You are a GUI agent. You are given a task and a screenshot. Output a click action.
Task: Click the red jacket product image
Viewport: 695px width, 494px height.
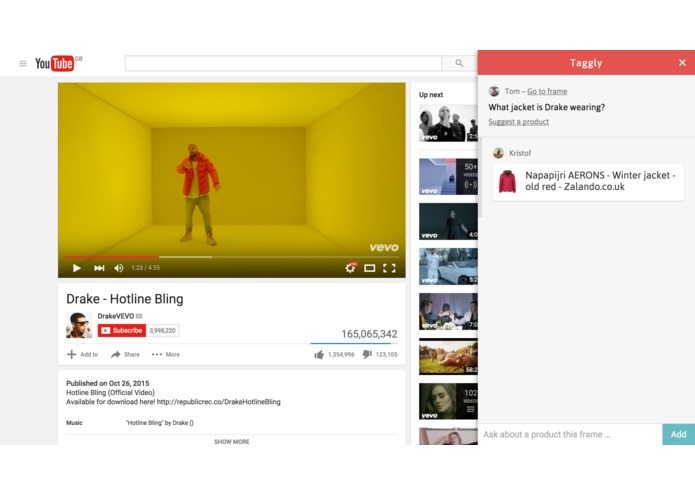point(507,182)
